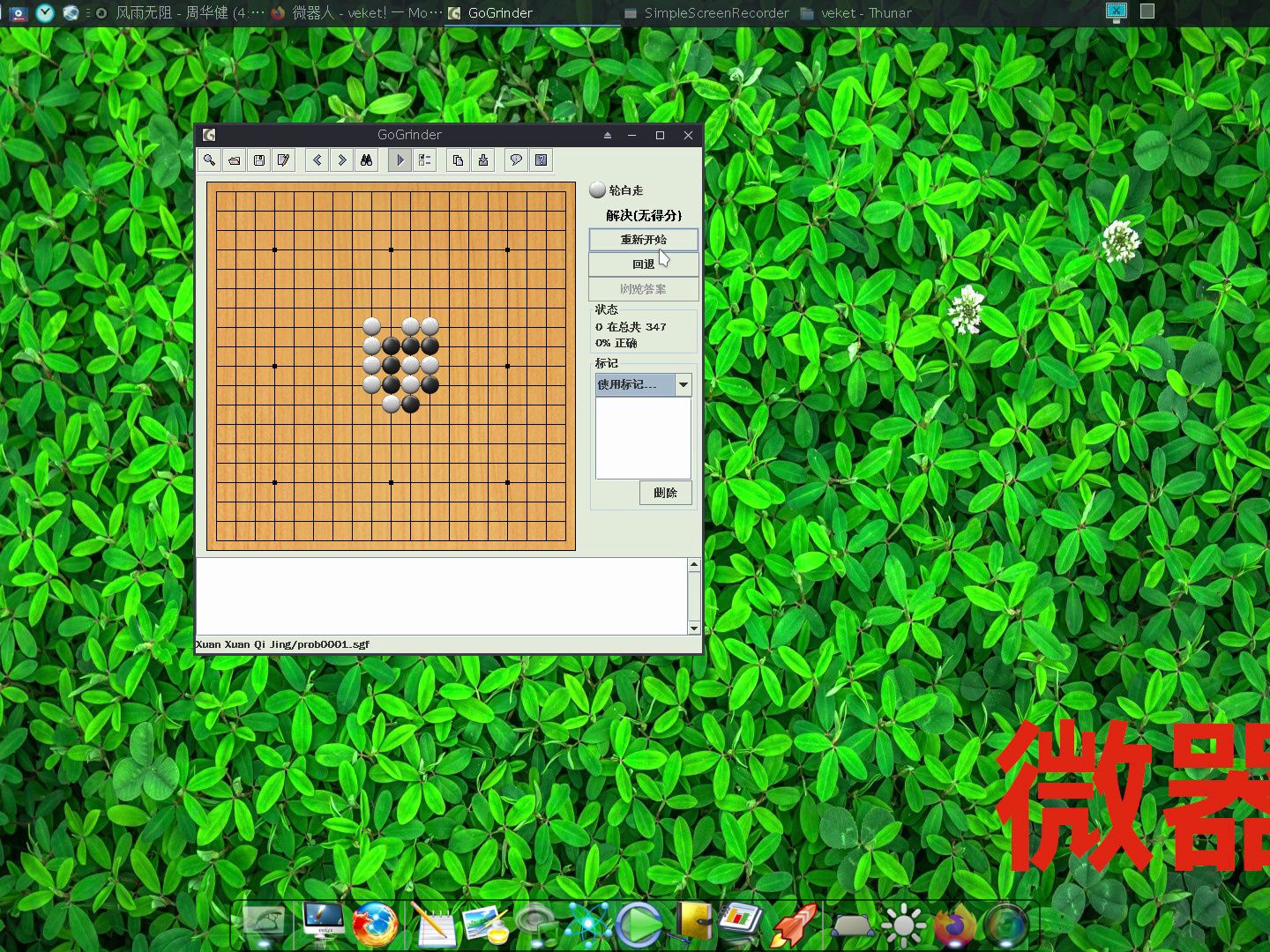Click the 解决(无得分) label

pos(644,215)
